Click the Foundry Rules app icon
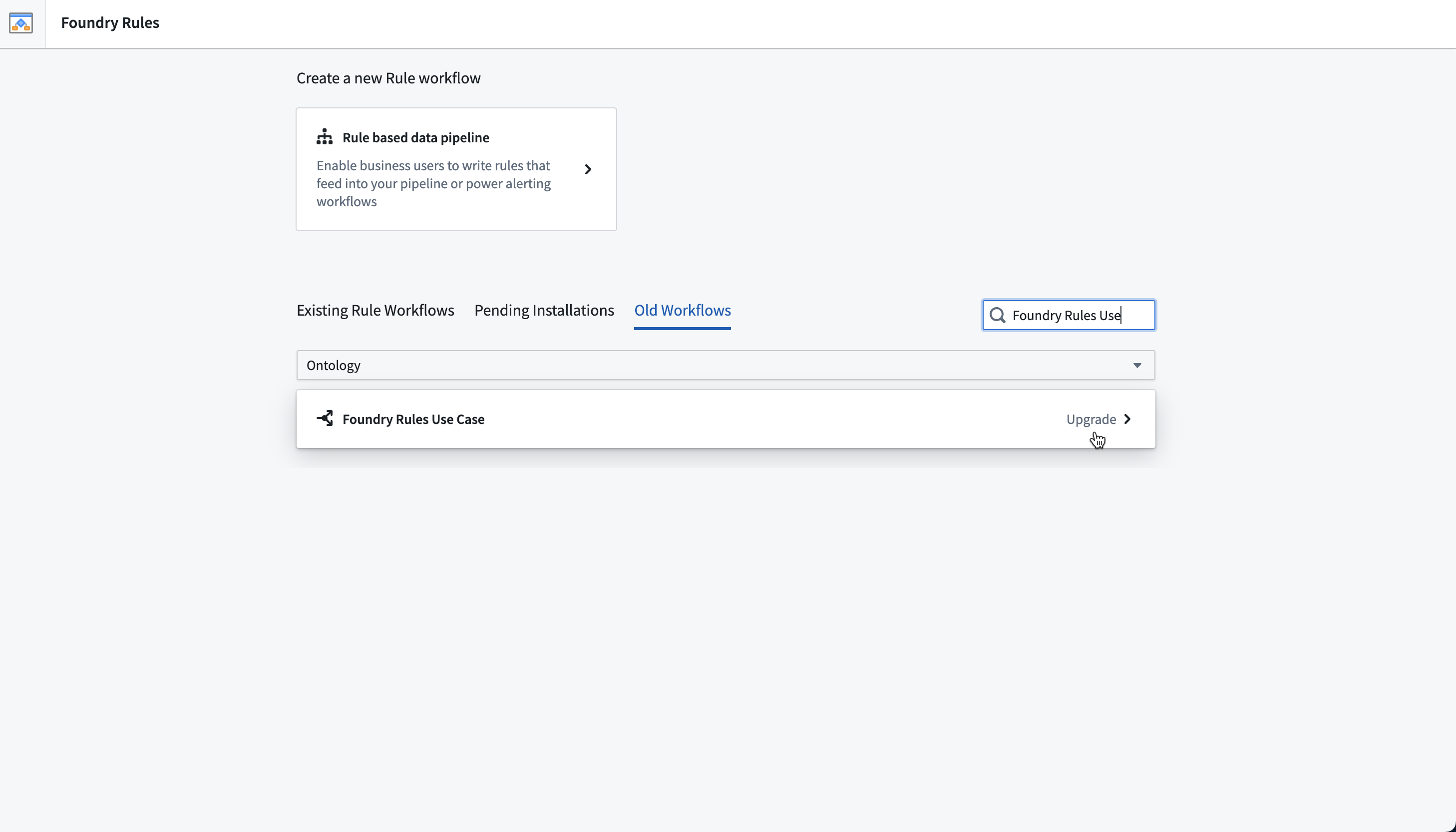The image size is (1456, 832). (21, 23)
